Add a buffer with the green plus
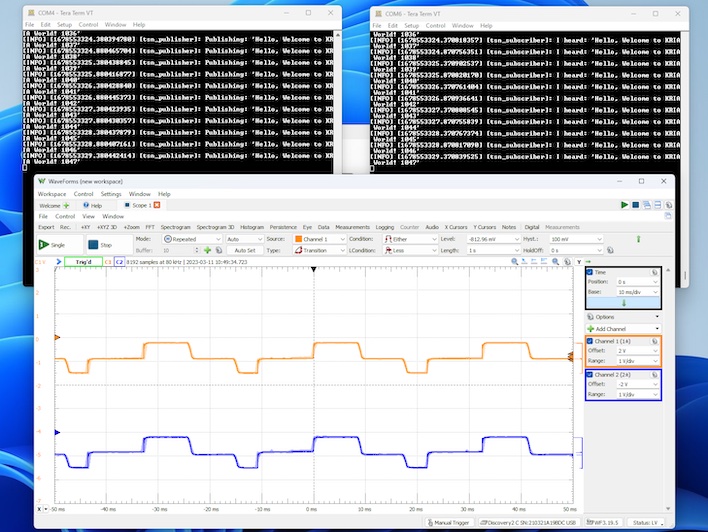The width and height of the screenshot is (708, 532). (207, 250)
